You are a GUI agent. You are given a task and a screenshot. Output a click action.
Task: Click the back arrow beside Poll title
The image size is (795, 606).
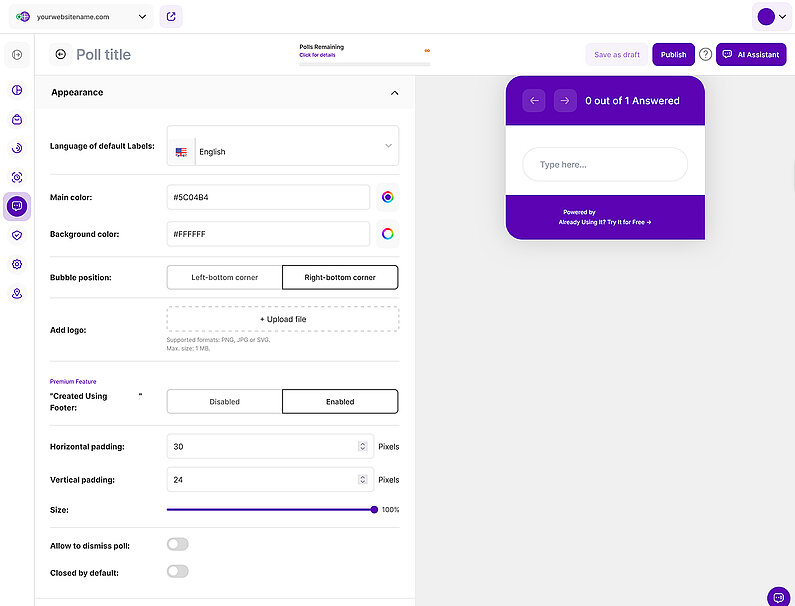[x=61, y=54]
